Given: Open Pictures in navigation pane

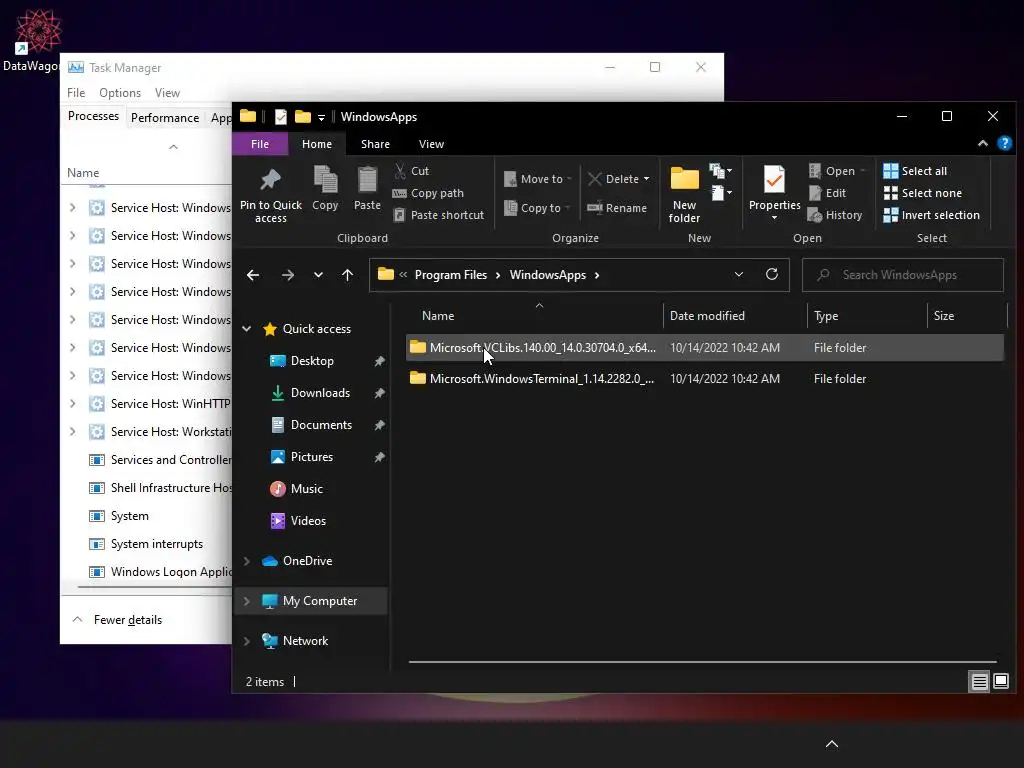Looking at the screenshot, I should pyautogui.click(x=312, y=457).
